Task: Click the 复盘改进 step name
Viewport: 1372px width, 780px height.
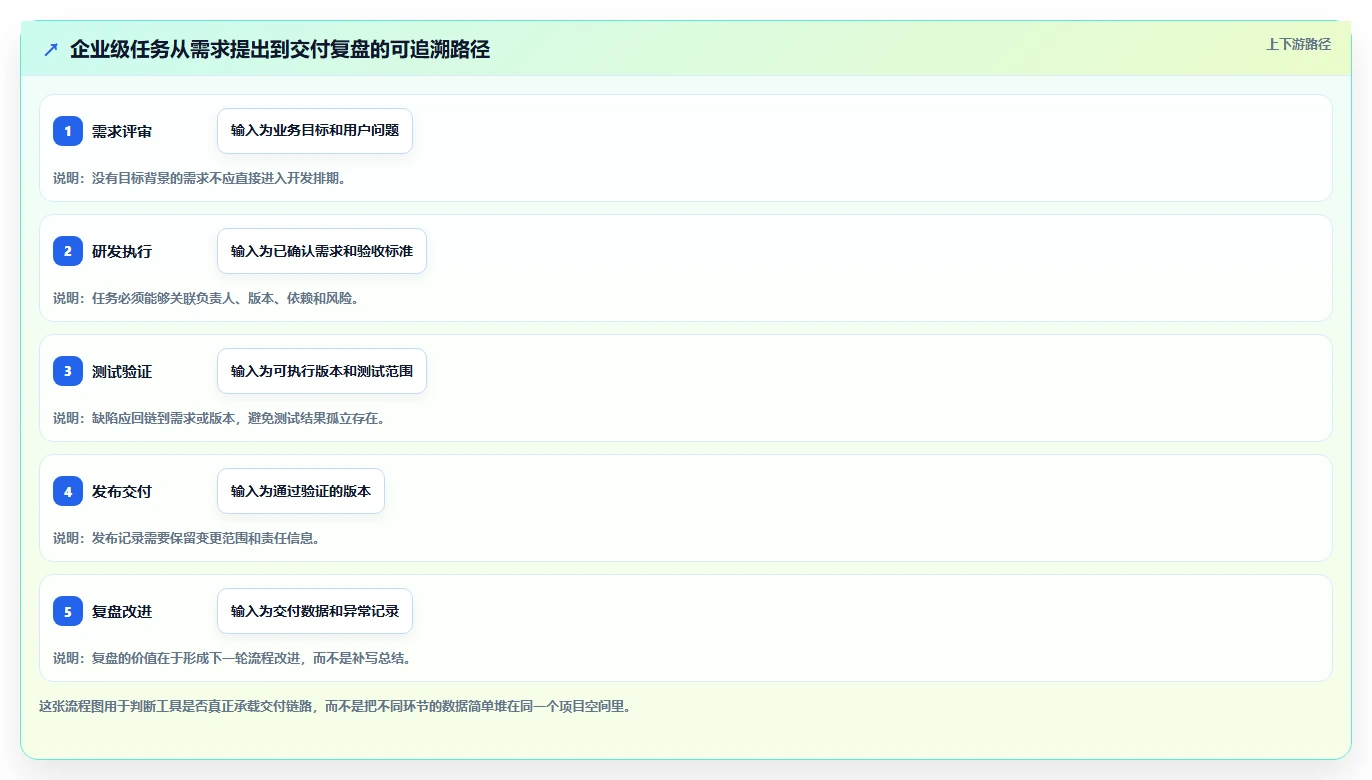Action: [x=122, y=612]
